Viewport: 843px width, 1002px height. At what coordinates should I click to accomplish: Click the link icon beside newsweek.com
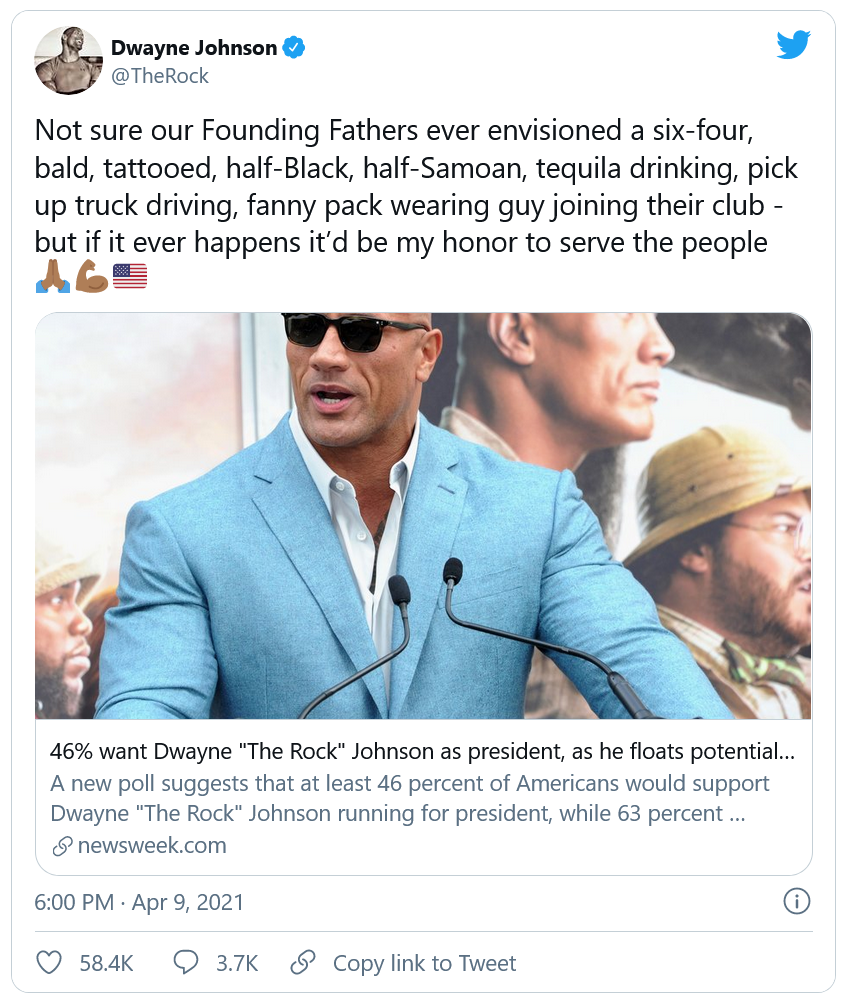point(62,846)
